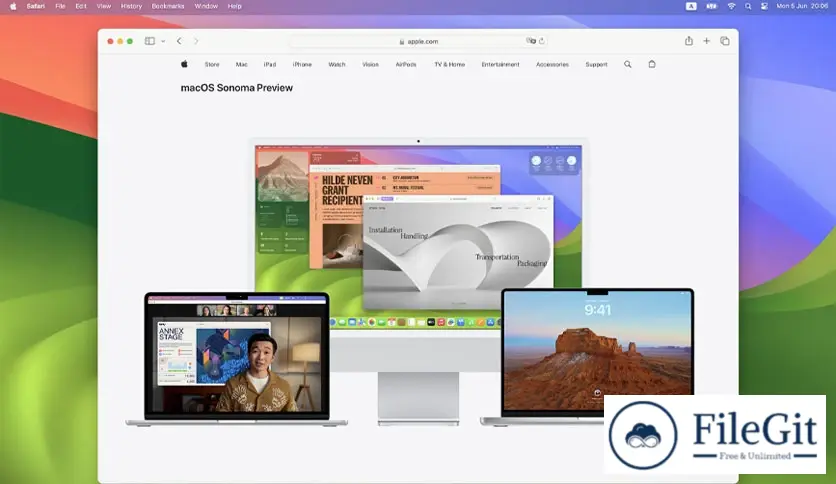
Task: Click the apple.com search magnifier icon
Action: pyautogui.click(x=628, y=64)
